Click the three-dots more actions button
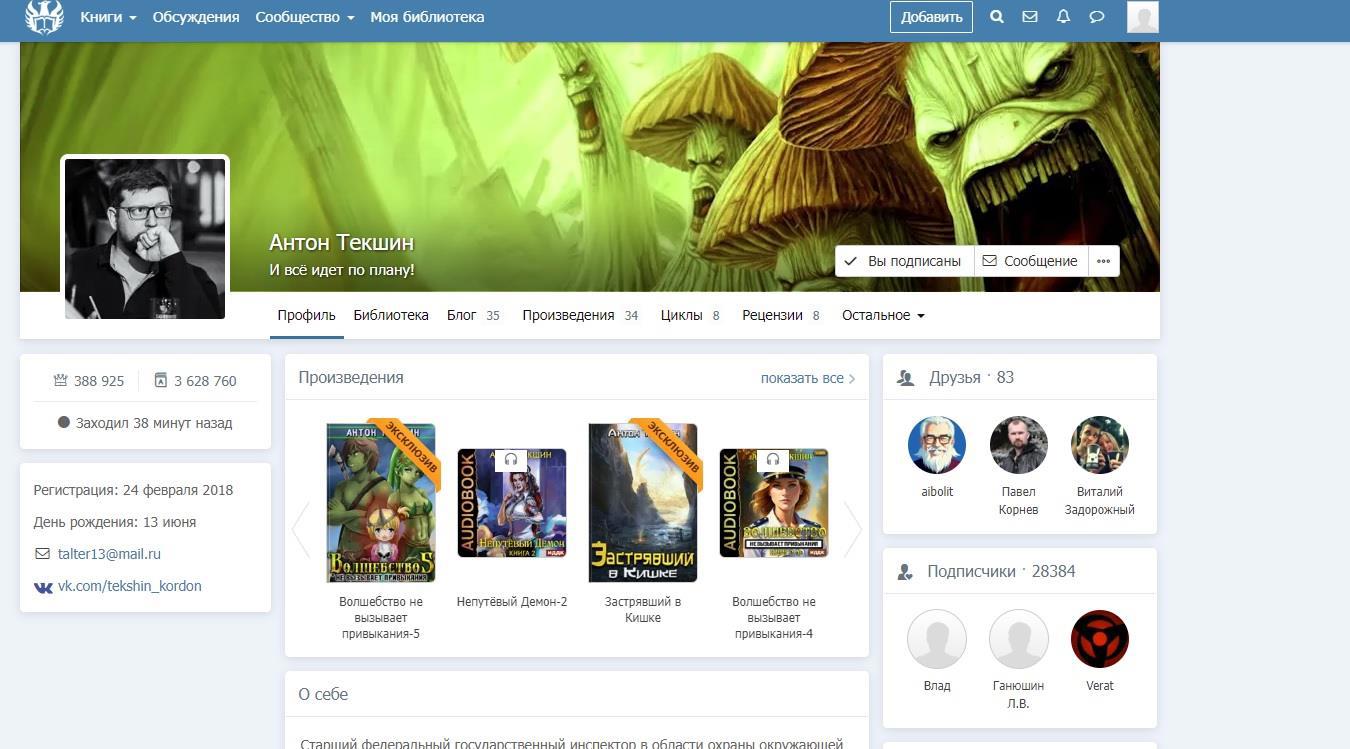The image size is (1350, 749). [x=1103, y=261]
